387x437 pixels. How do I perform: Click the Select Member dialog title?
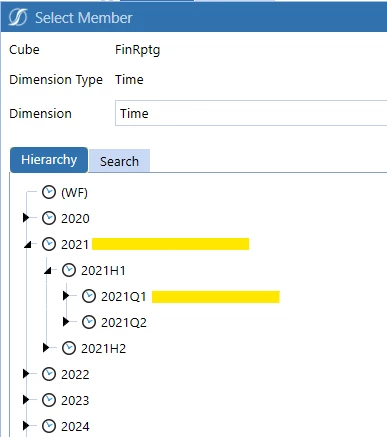coord(84,18)
